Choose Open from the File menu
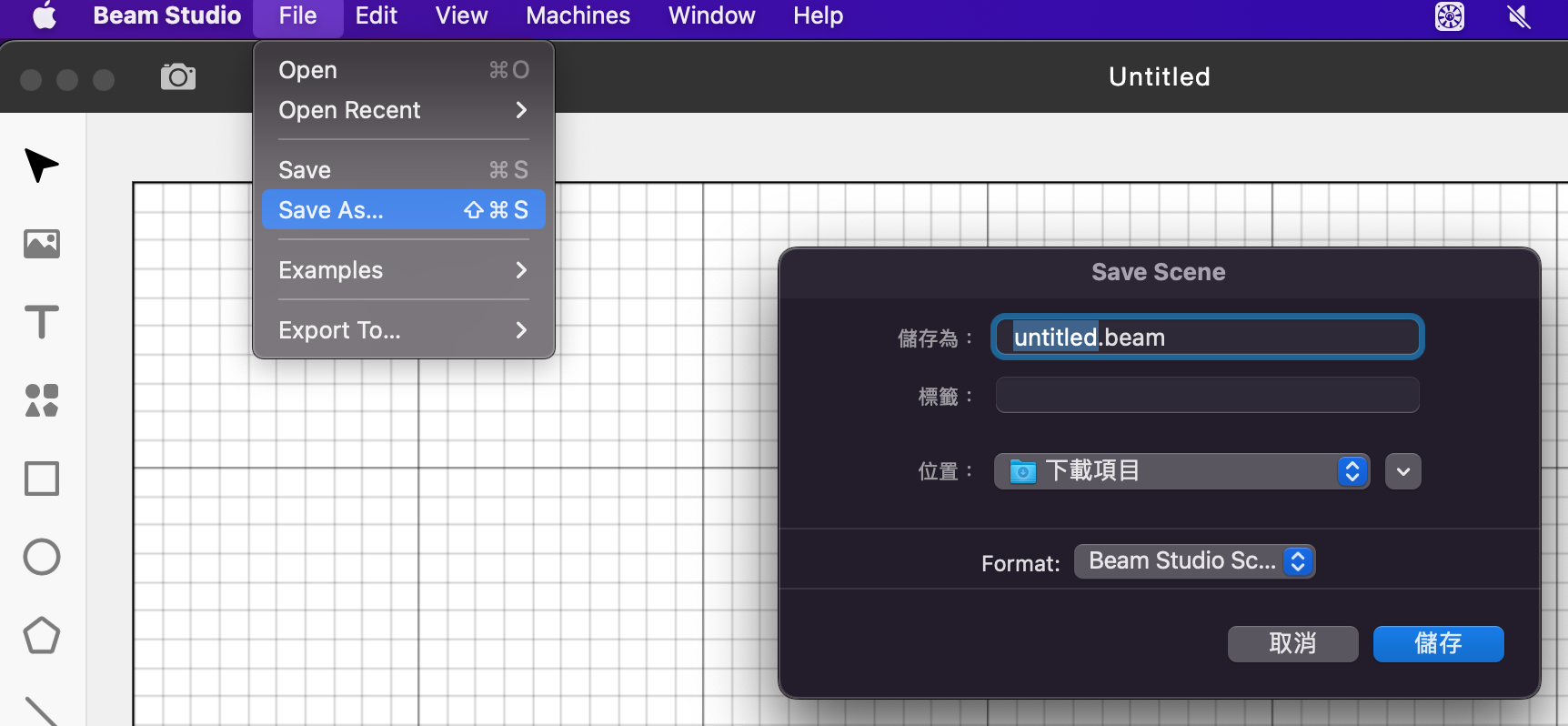The height and width of the screenshot is (726, 1568). pos(404,70)
